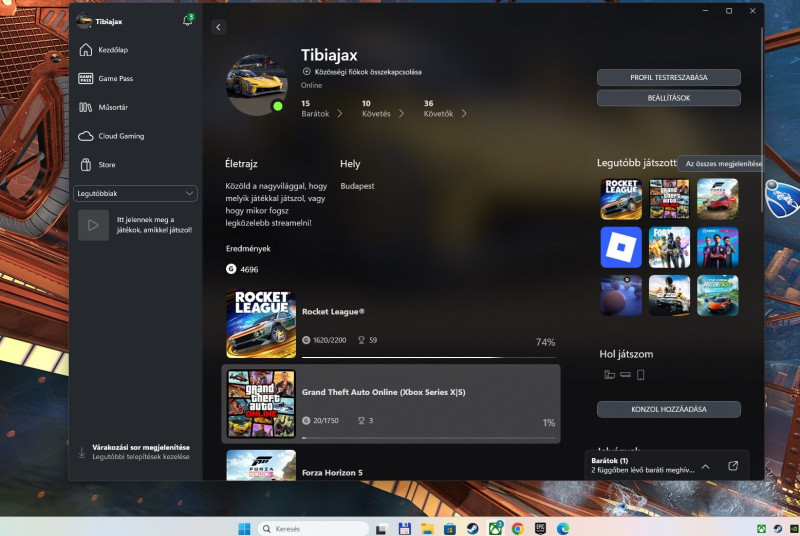Open the football game tile beside Fortnite
Image resolution: width=800 pixels, height=536 pixels.
(x=717, y=247)
